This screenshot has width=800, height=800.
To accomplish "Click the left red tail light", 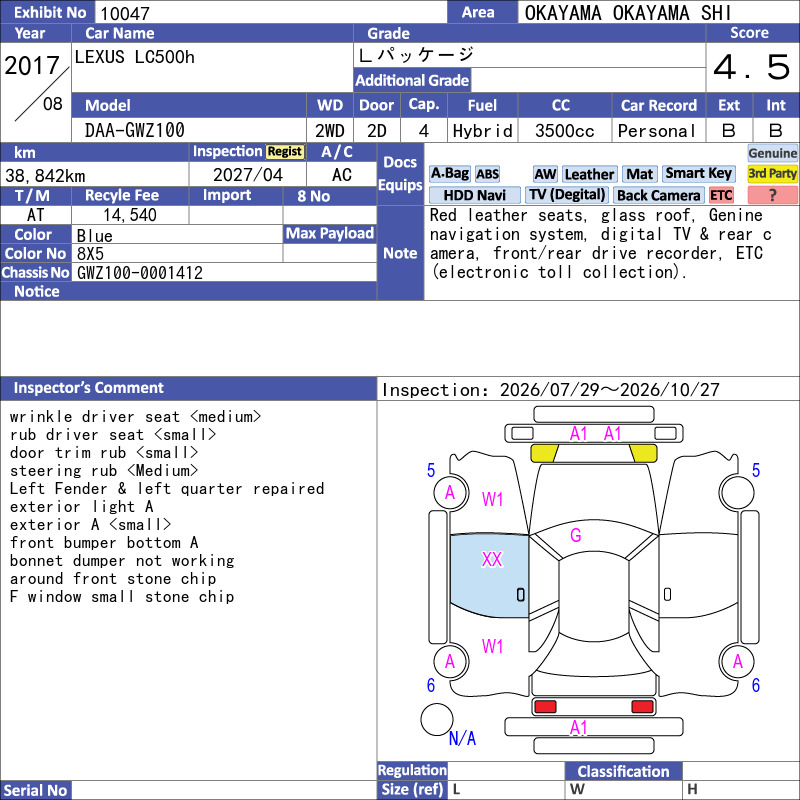I will coord(544,707).
